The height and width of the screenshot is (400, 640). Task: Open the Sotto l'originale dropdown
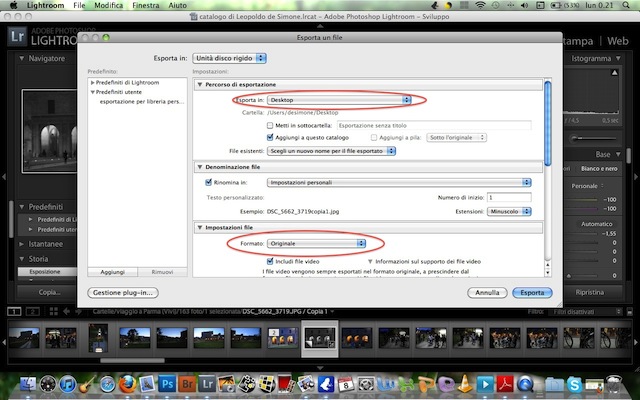tap(456, 138)
